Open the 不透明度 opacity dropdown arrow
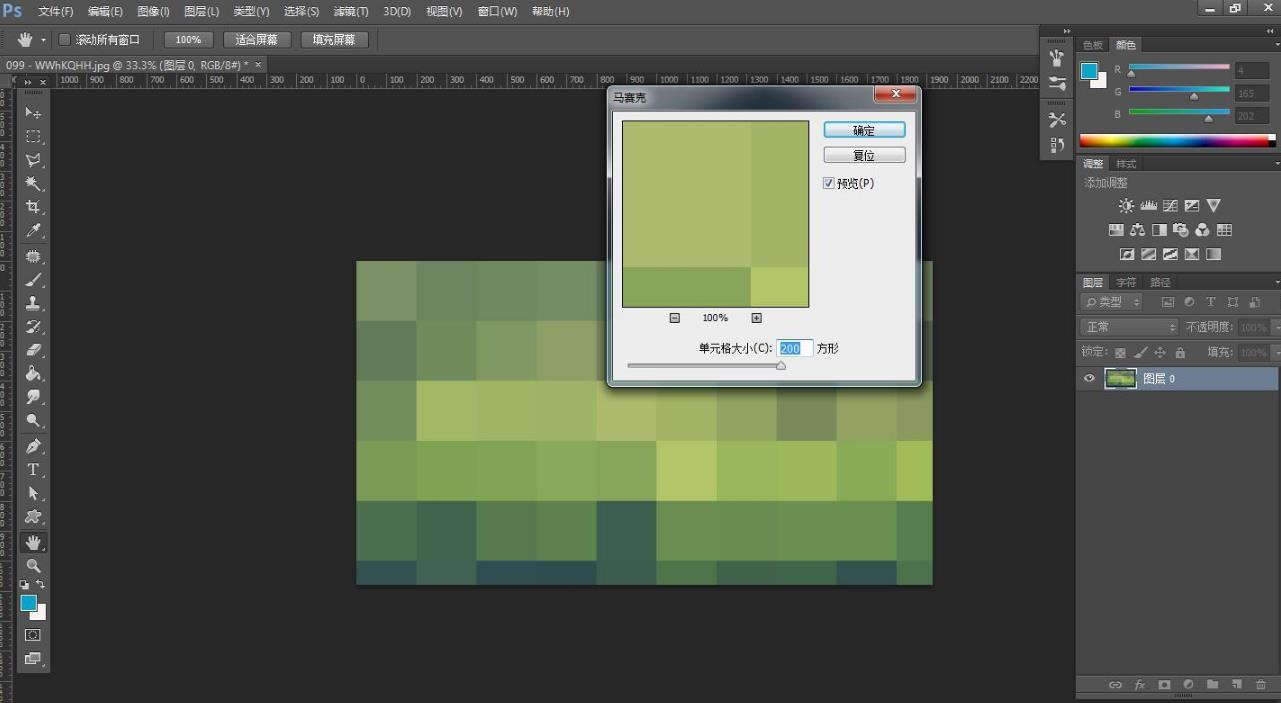Viewport: 1281px width, 703px height. point(1274,327)
